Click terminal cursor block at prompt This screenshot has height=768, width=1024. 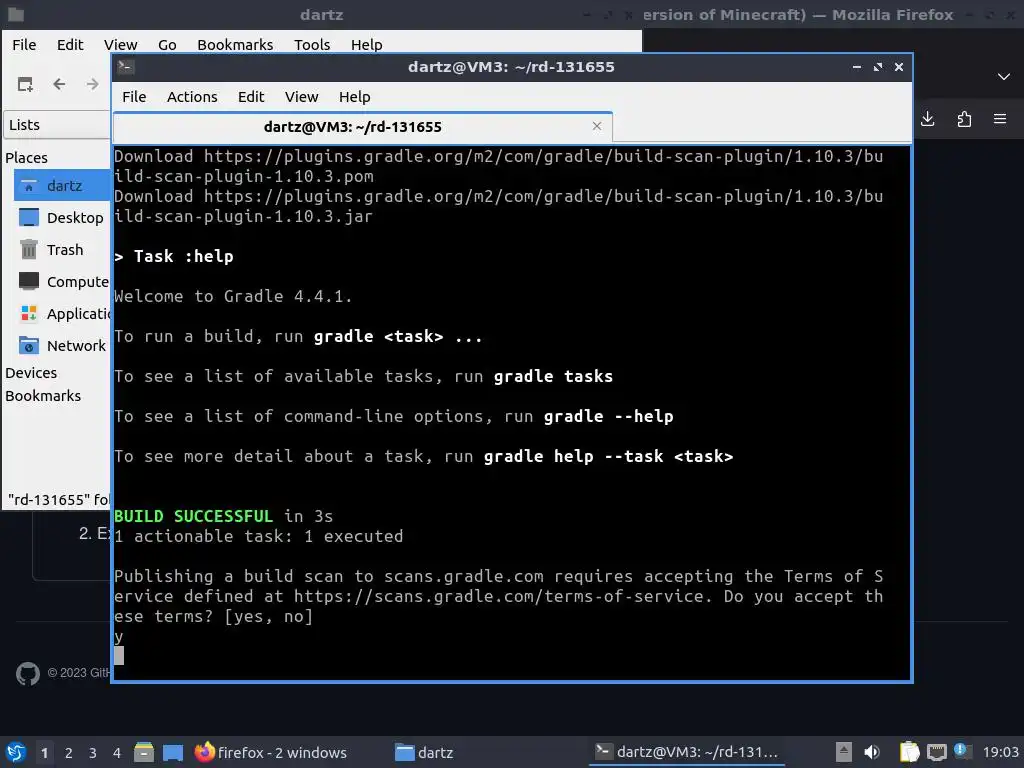pyautogui.click(x=119, y=656)
